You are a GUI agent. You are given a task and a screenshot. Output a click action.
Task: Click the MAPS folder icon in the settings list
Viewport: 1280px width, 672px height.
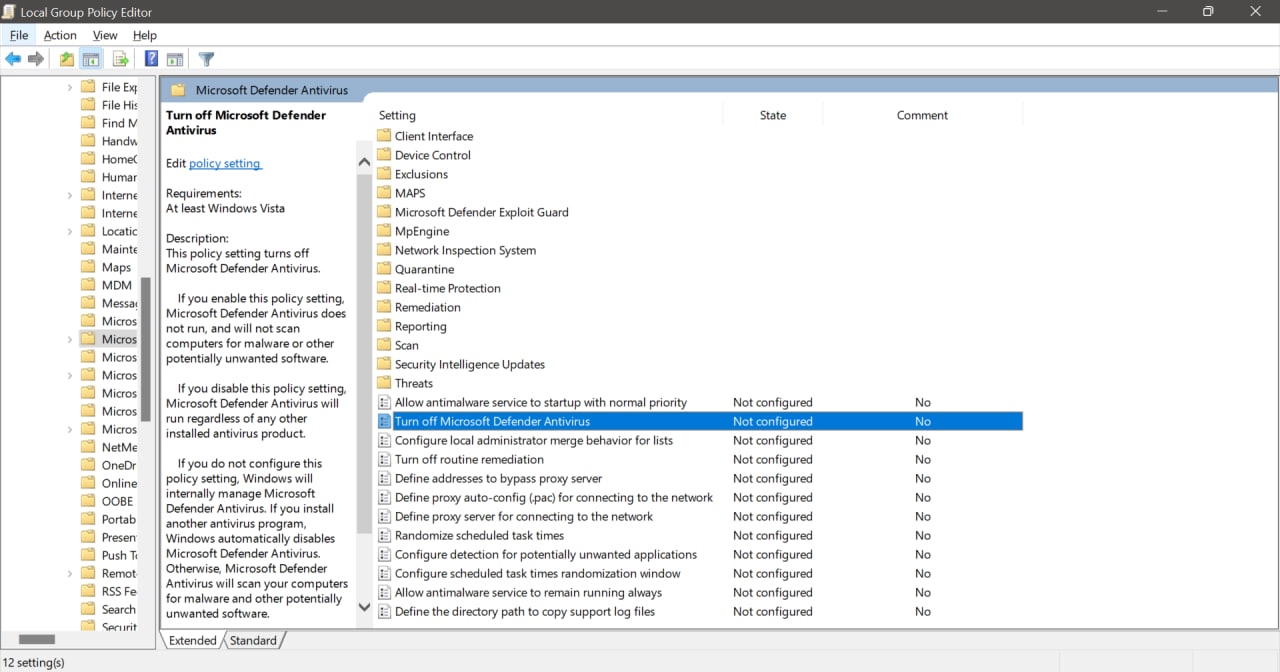pyautogui.click(x=384, y=193)
